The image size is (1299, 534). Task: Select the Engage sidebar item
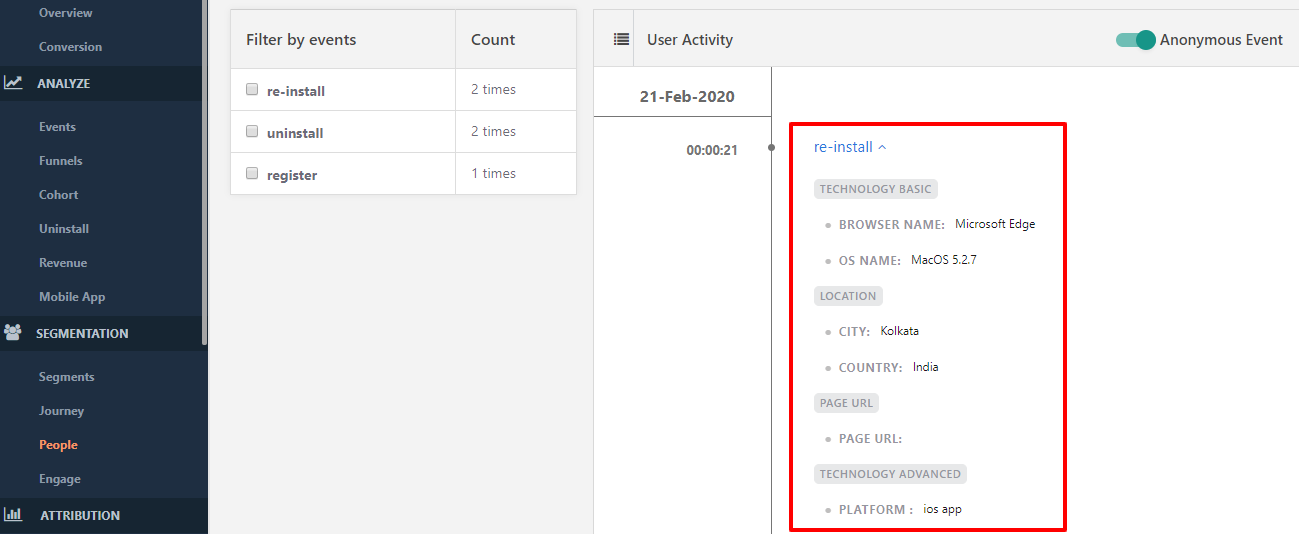60,479
